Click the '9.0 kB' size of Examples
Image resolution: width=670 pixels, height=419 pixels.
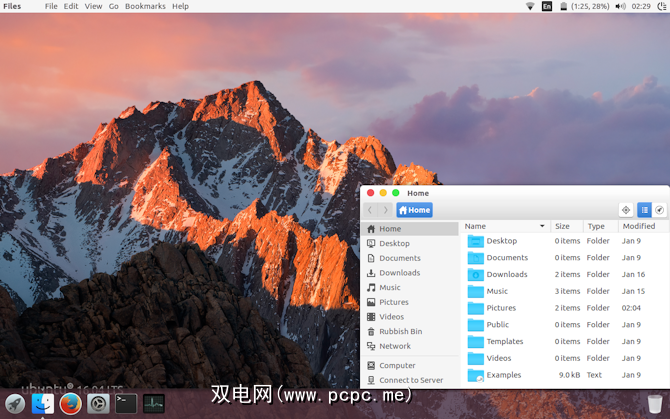(x=570, y=375)
